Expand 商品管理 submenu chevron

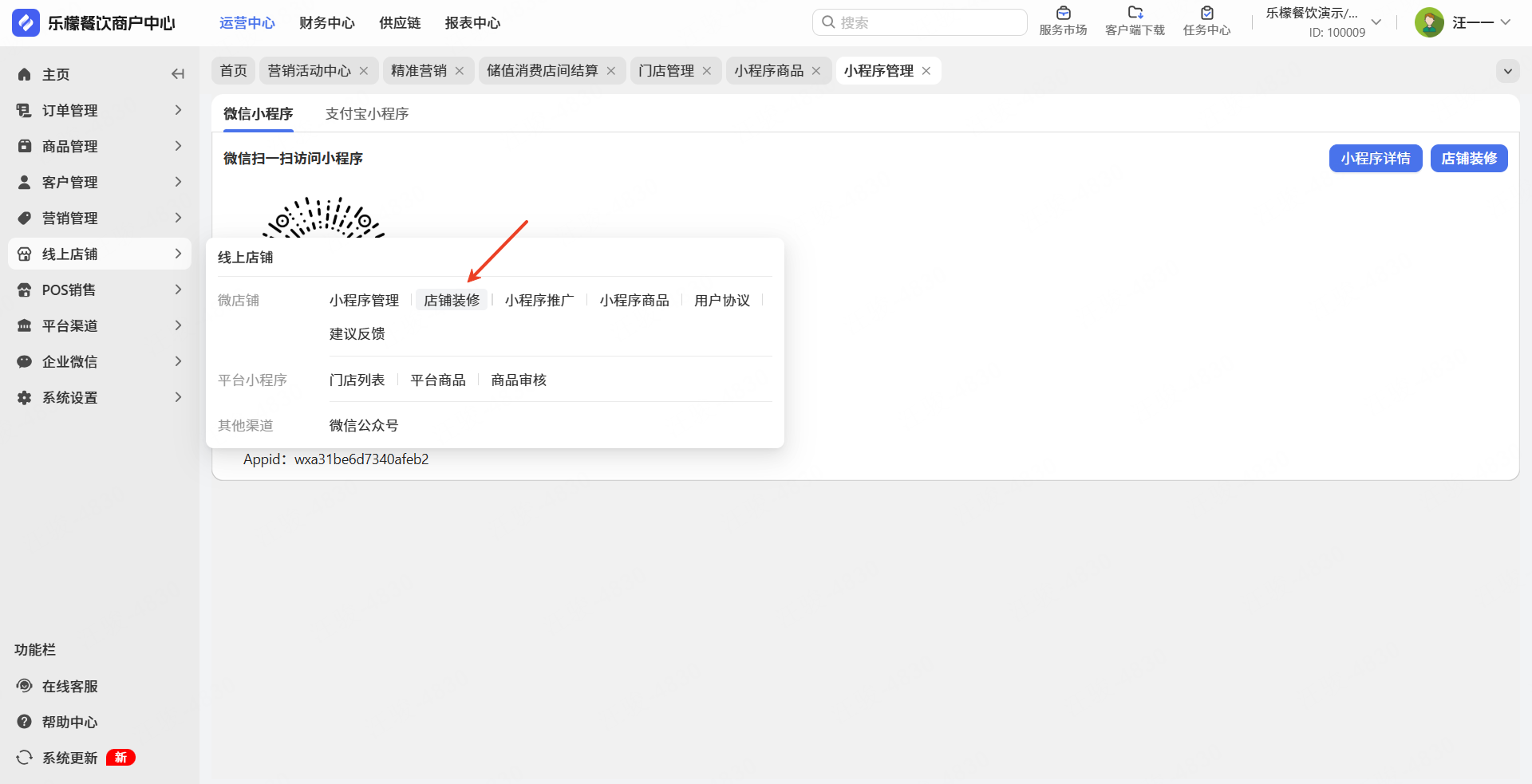[x=178, y=146]
